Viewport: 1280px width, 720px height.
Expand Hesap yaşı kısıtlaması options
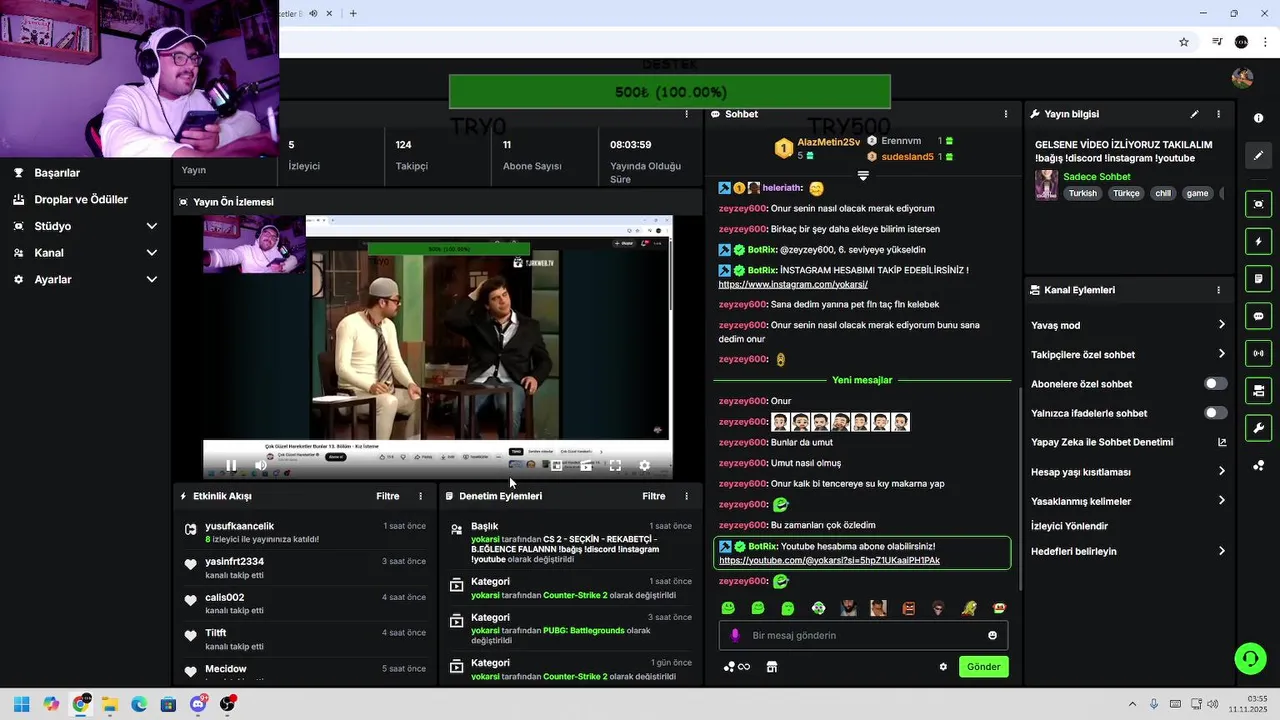(1128, 472)
